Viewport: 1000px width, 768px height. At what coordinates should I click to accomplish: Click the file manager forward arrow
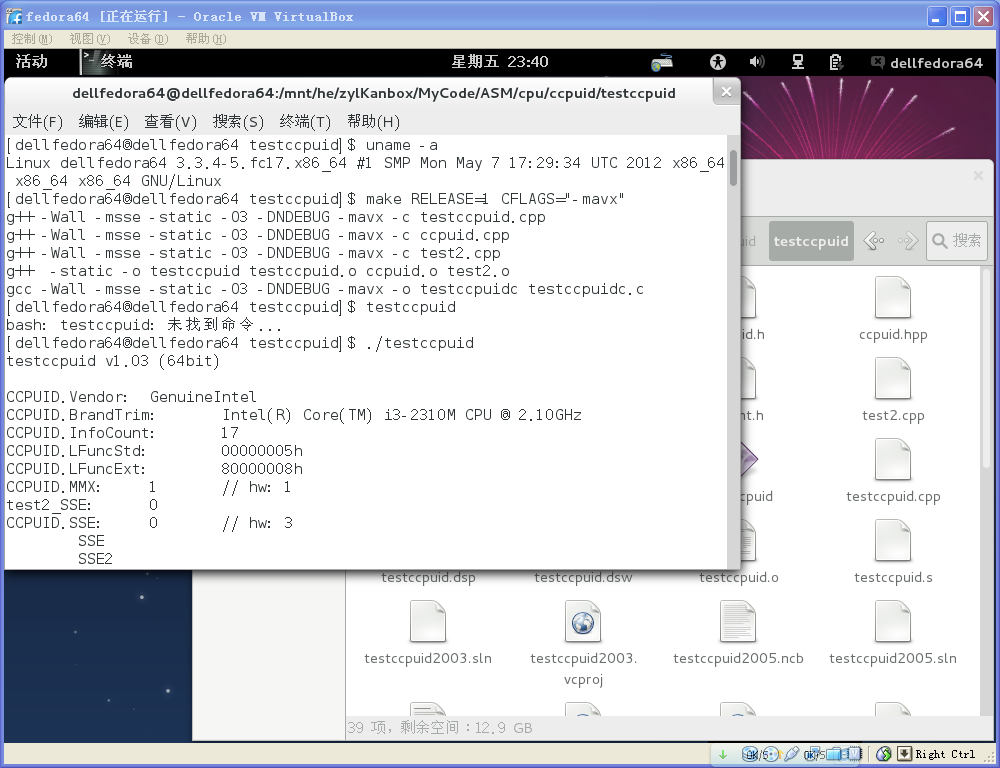[x=908, y=241]
